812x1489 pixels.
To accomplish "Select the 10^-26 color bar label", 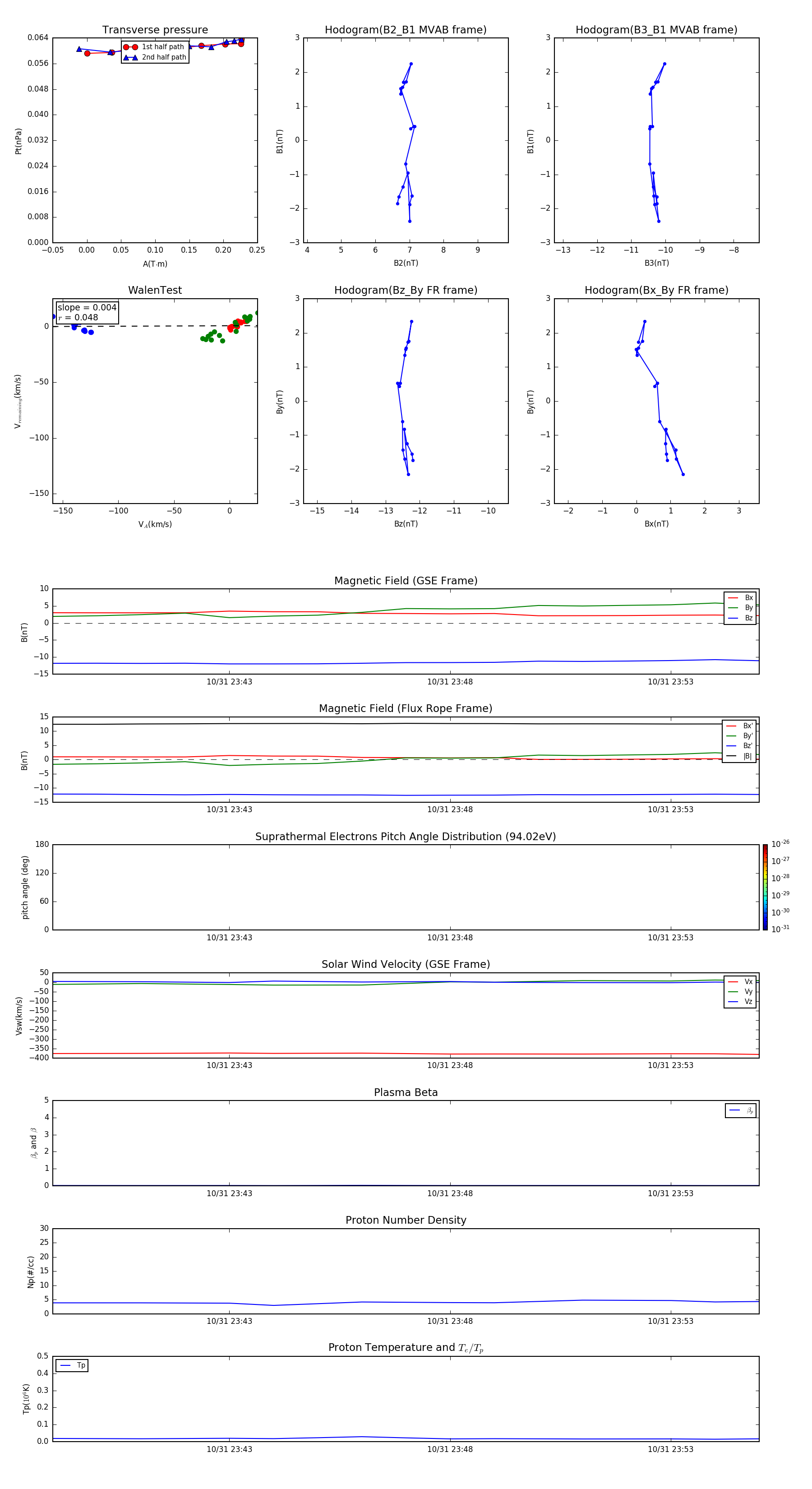I will [x=780, y=844].
